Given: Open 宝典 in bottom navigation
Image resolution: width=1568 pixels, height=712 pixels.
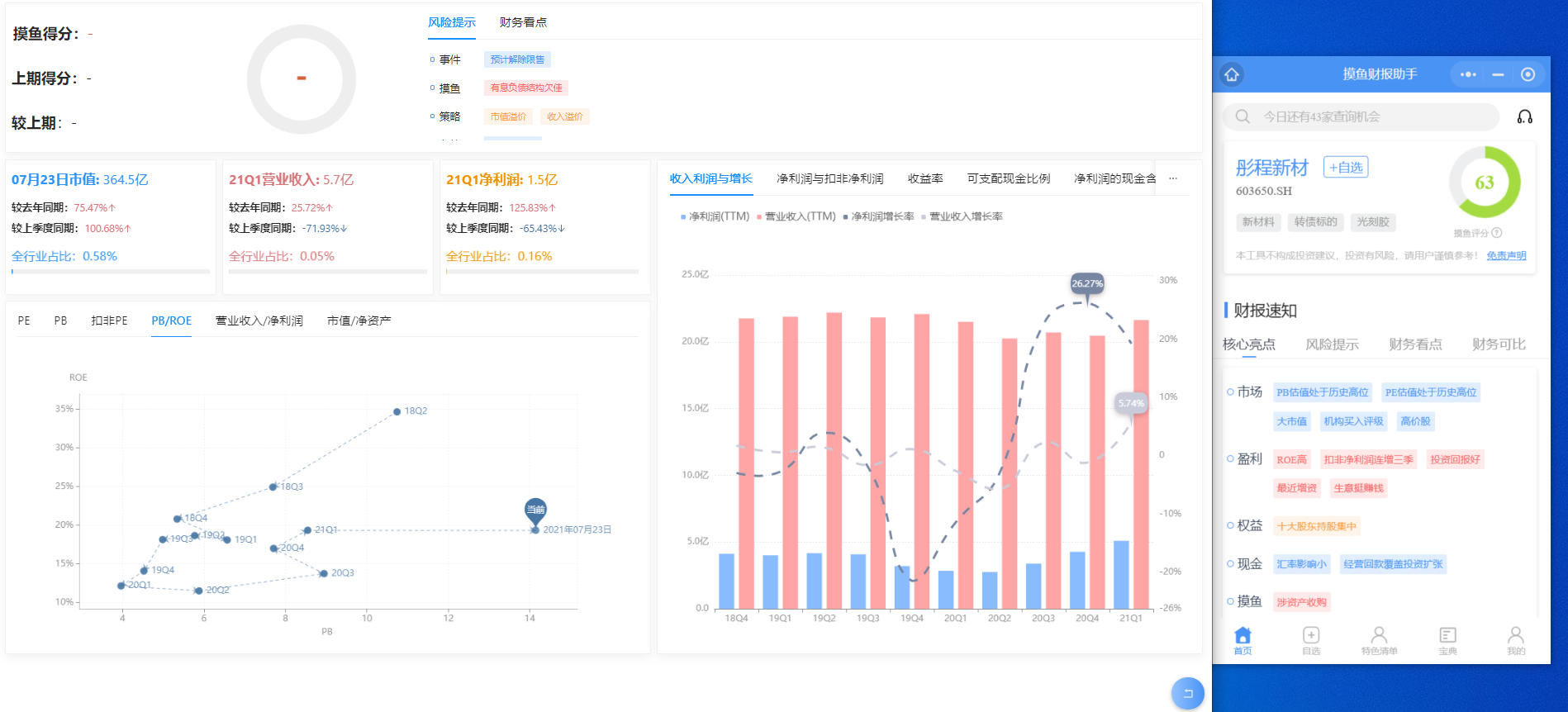Looking at the screenshot, I should pos(1447,640).
